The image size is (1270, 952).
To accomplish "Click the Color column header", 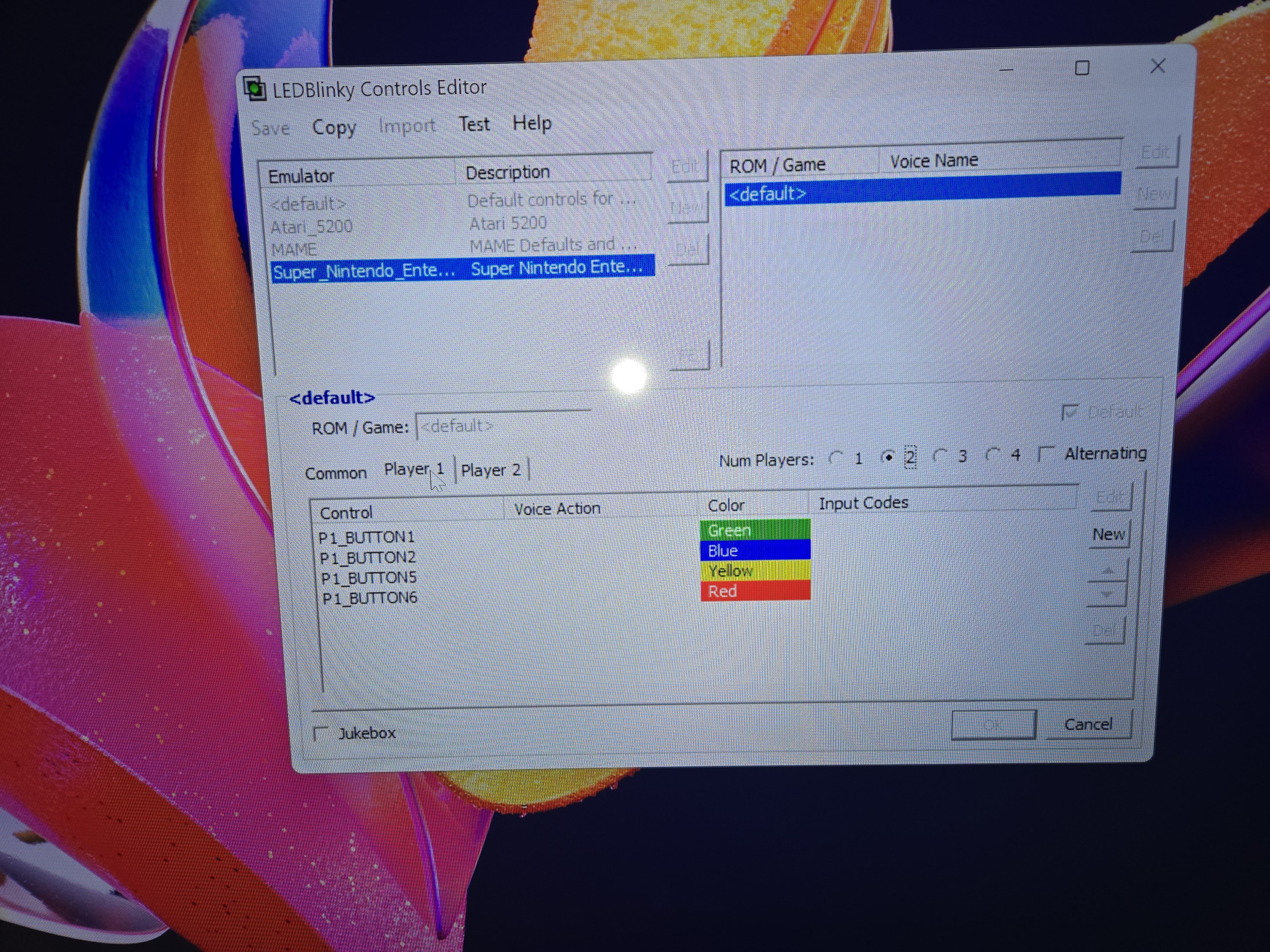I will tap(754, 505).
